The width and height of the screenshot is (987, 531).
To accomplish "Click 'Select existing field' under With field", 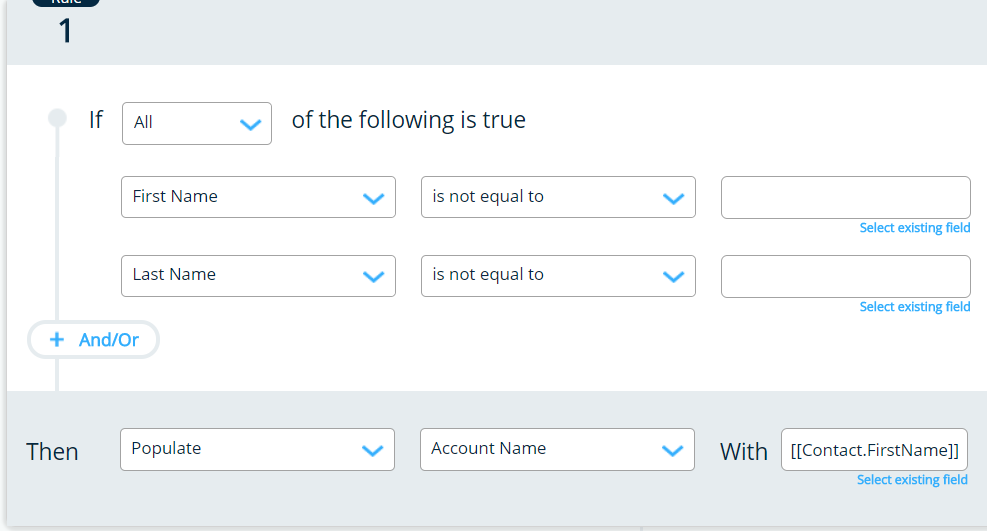I will (x=912, y=480).
